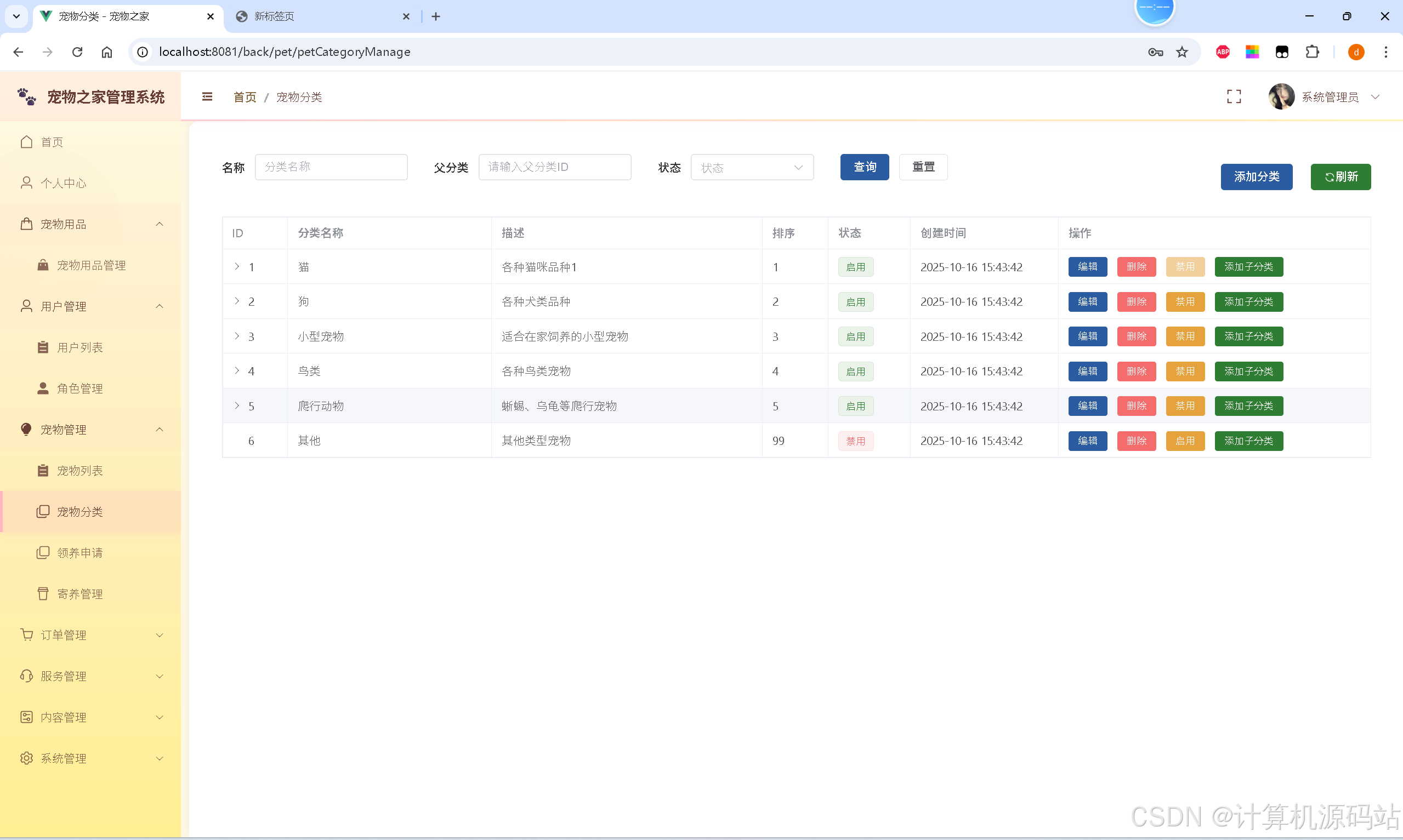Open 宠物列表 submenu item
This screenshot has width=1403, height=840.
[x=90, y=470]
